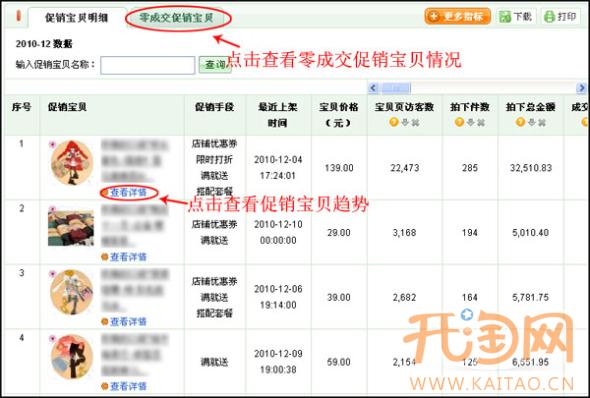Open 查看详情 link for item 2
This screenshot has height=398, width=590.
click(128, 257)
